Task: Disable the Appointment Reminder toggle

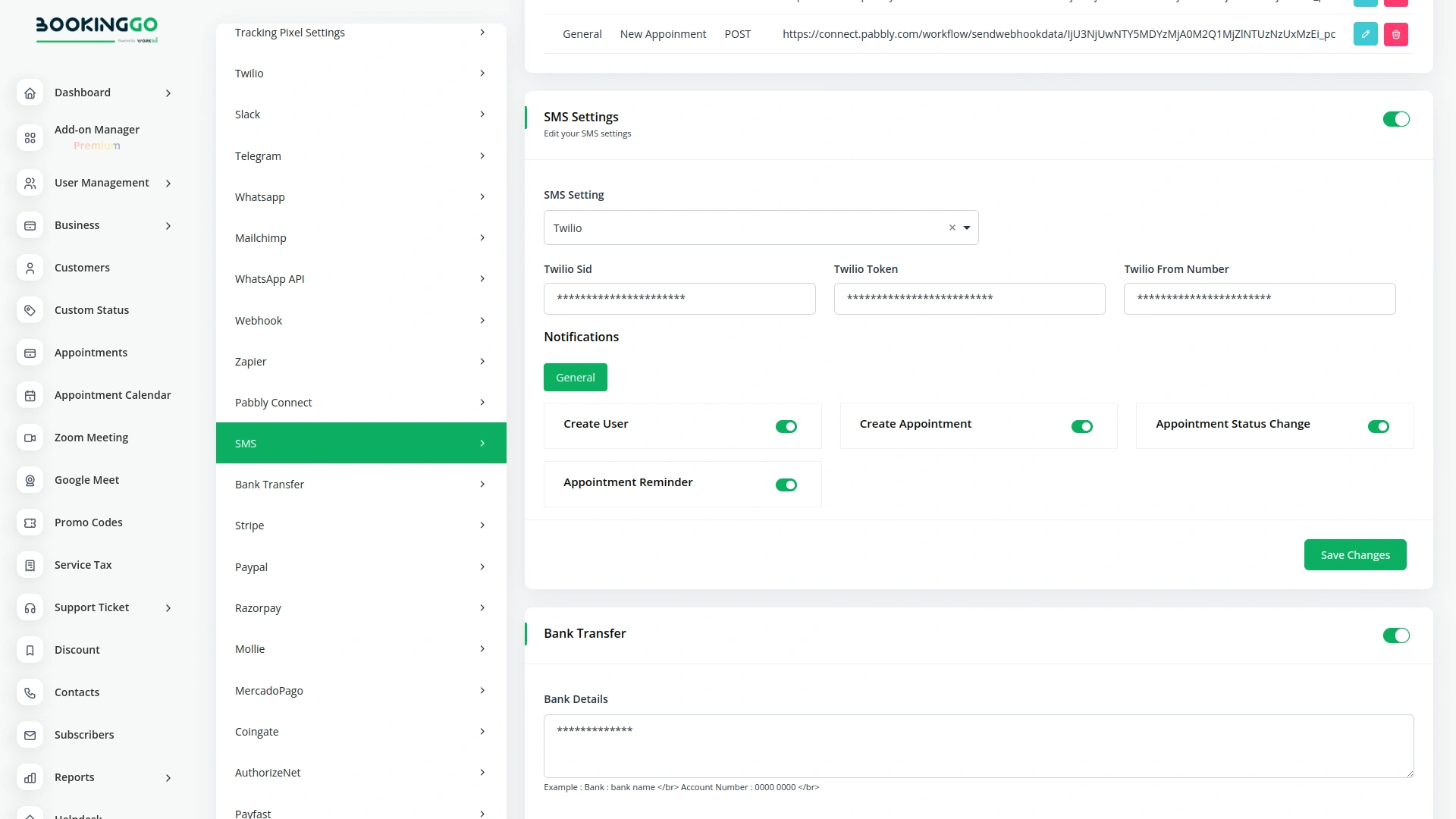Action: 786,485
